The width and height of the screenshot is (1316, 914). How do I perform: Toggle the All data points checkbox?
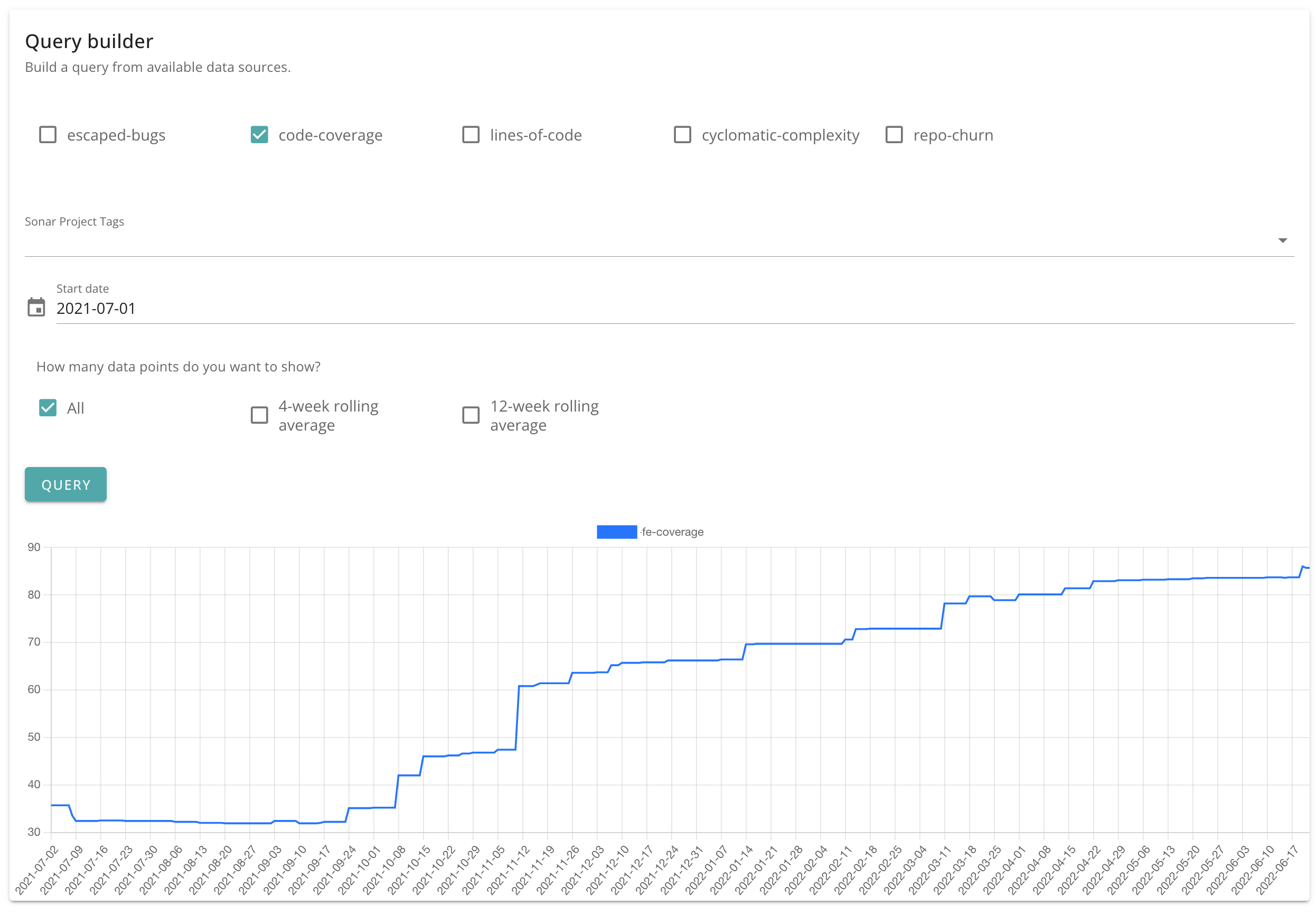tap(48, 408)
